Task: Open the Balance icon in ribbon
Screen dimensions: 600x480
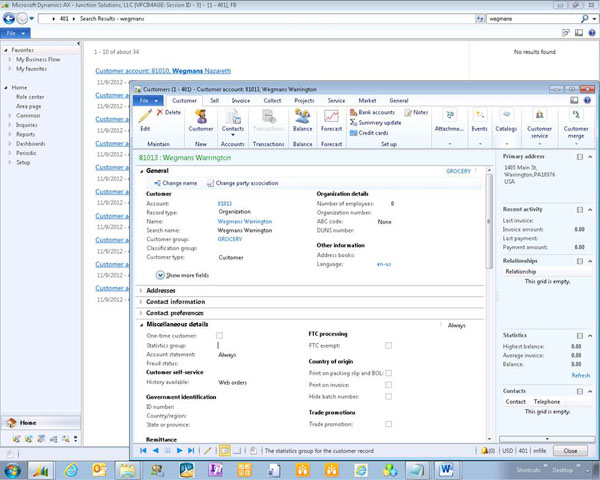Action: [x=302, y=116]
